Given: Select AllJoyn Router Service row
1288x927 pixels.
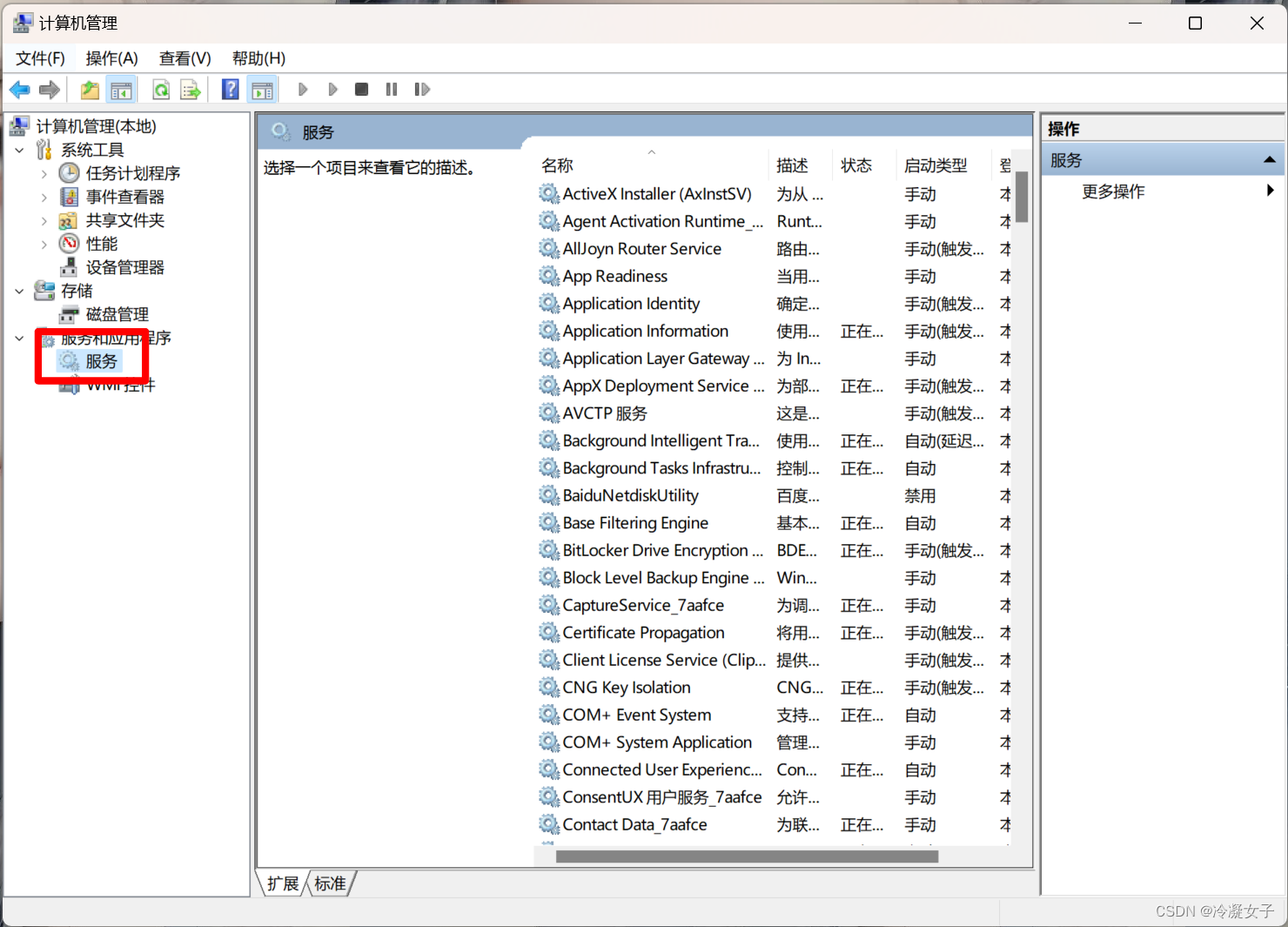Looking at the screenshot, I should pyautogui.click(x=775, y=249).
